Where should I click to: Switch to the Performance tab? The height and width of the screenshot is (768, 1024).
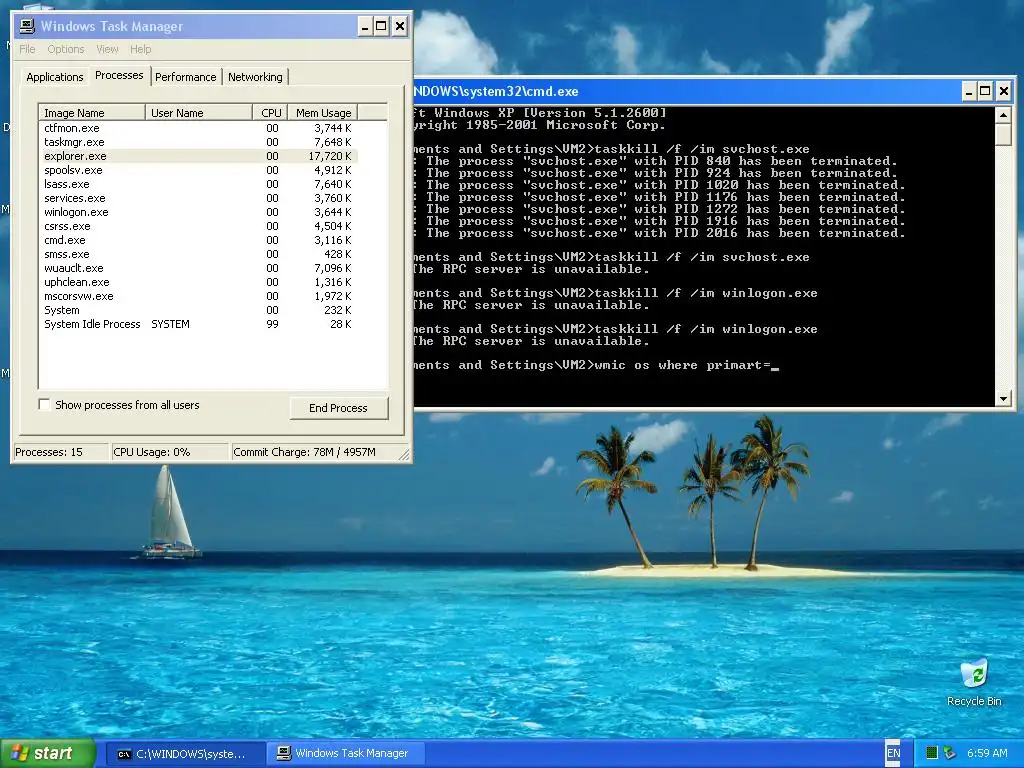pos(185,77)
